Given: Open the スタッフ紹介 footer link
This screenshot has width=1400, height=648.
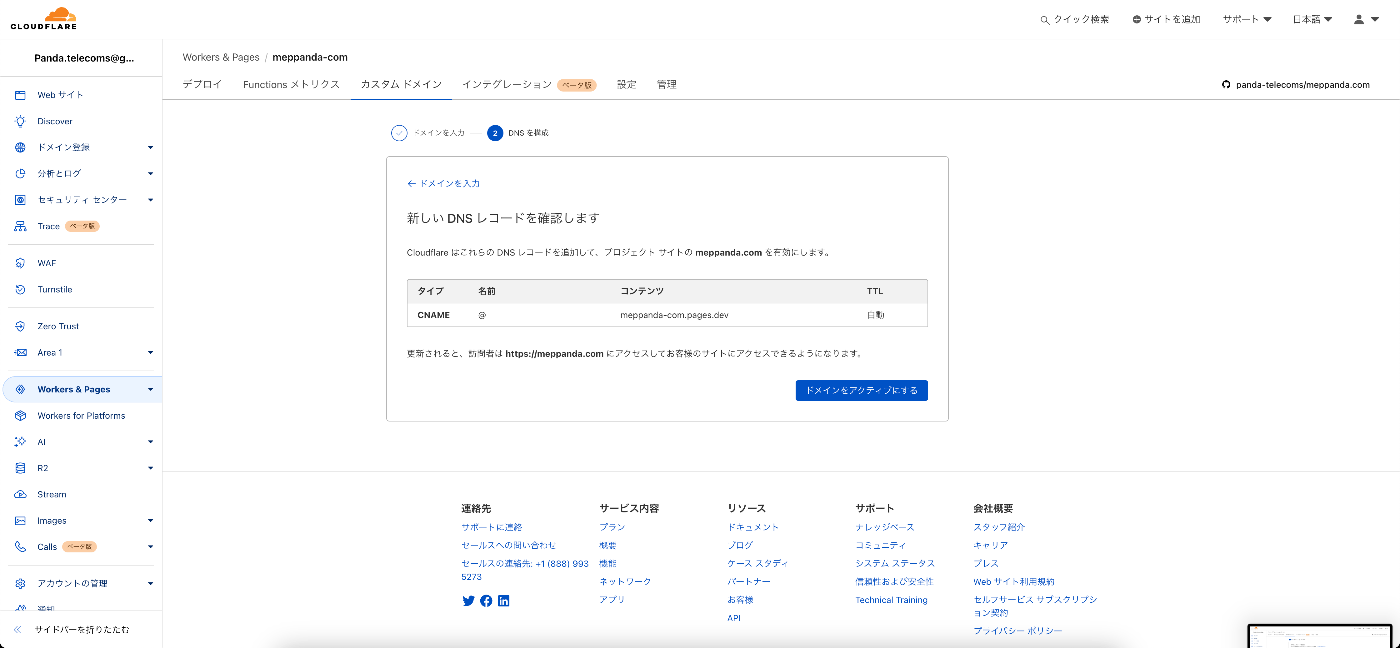Looking at the screenshot, I should pyautogui.click(x=999, y=527).
